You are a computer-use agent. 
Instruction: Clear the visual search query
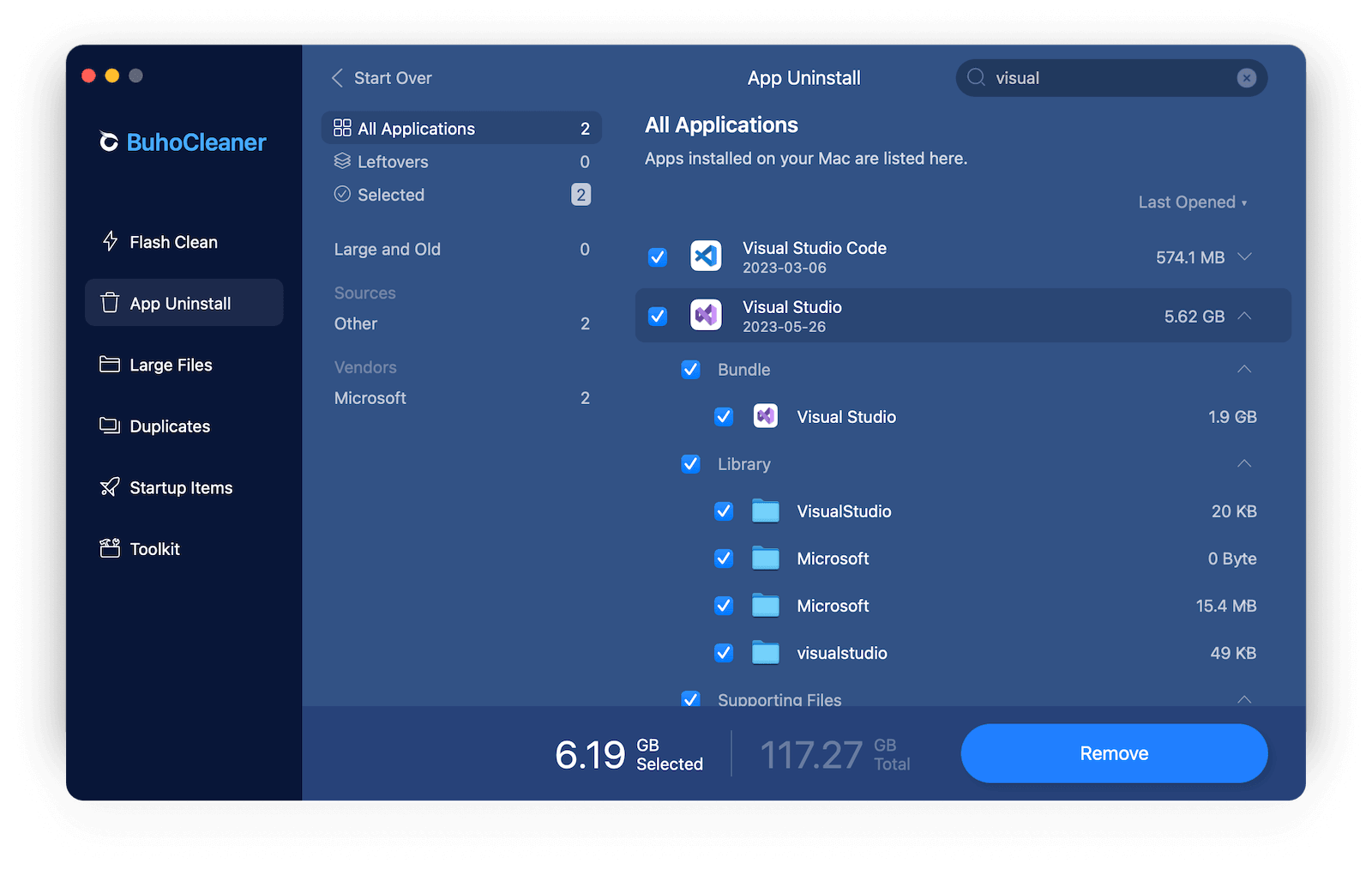tap(1246, 77)
